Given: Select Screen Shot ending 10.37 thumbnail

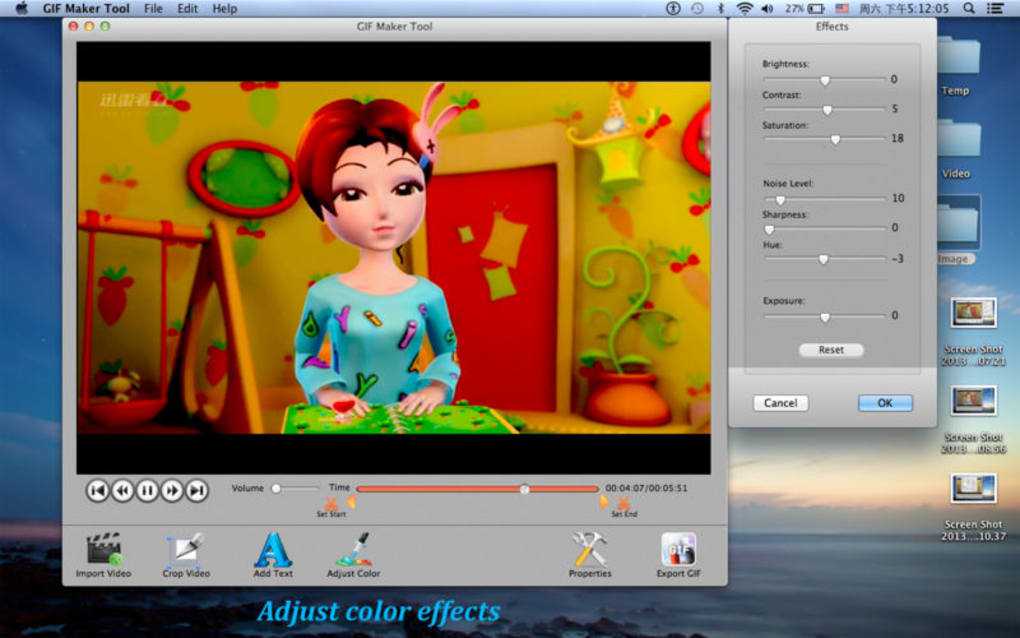Looking at the screenshot, I should click(973, 488).
